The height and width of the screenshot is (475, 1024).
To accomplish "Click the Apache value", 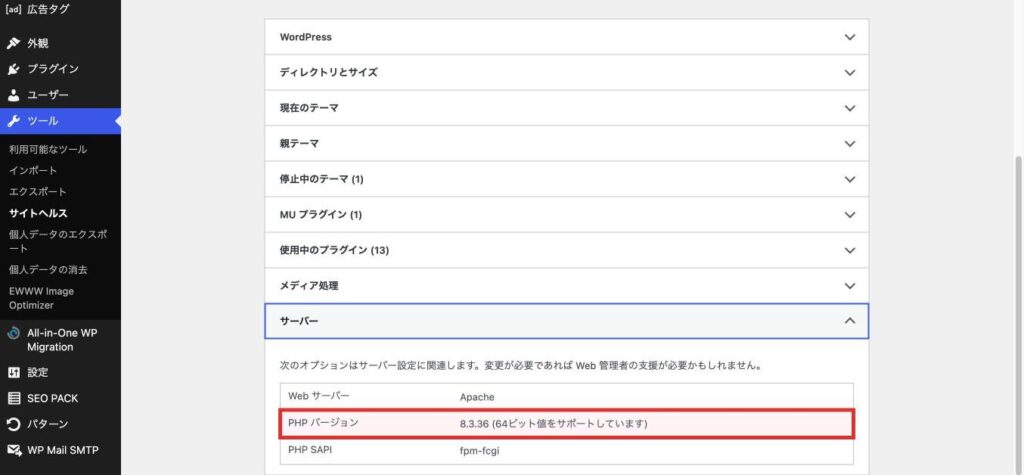I will pyautogui.click(x=477, y=397).
